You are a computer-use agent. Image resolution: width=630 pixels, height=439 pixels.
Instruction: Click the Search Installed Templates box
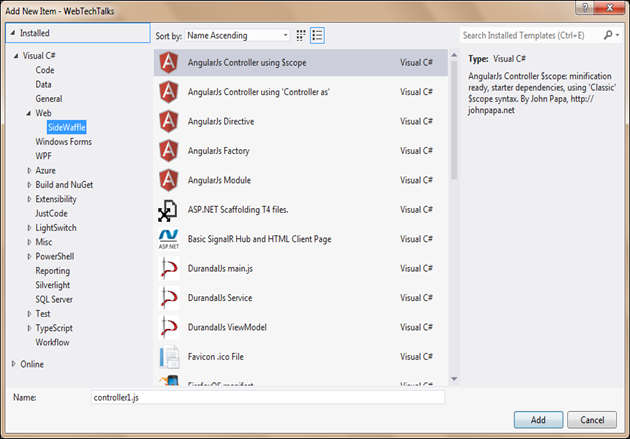(x=530, y=35)
